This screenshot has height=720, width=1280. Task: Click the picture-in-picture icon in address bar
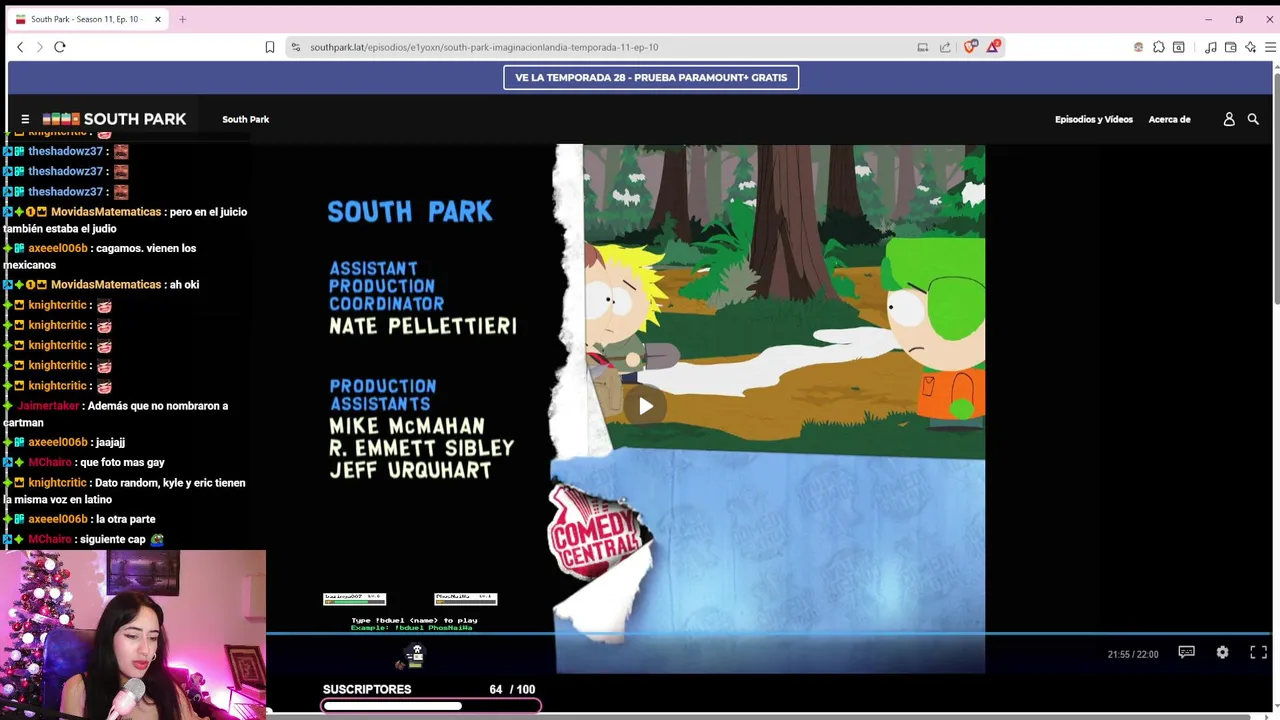(x=922, y=47)
